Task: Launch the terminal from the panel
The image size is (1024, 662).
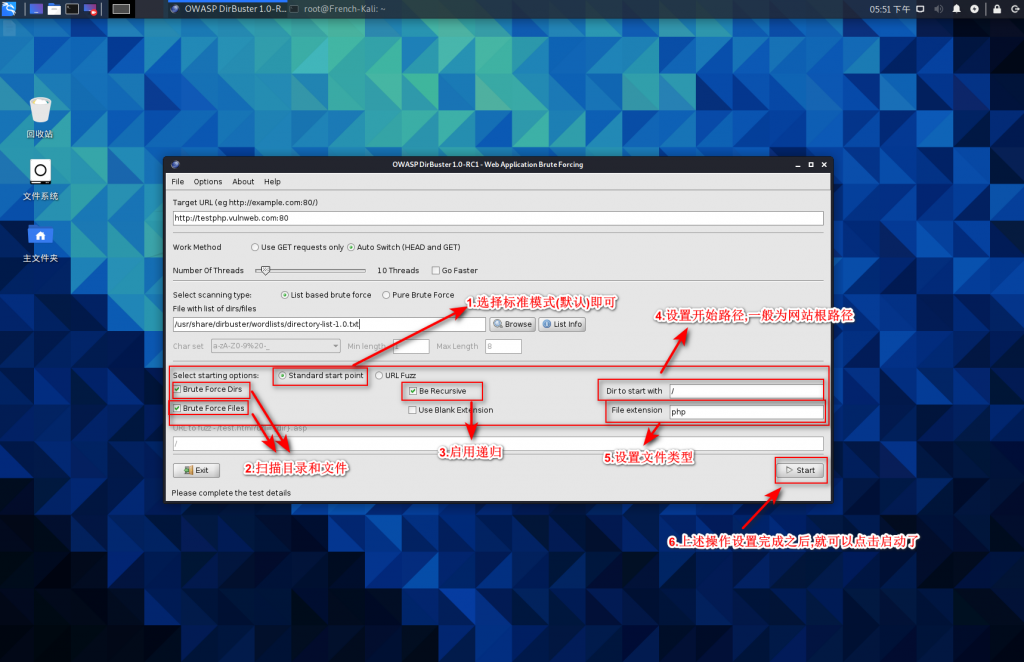Action: tap(72, 9)
